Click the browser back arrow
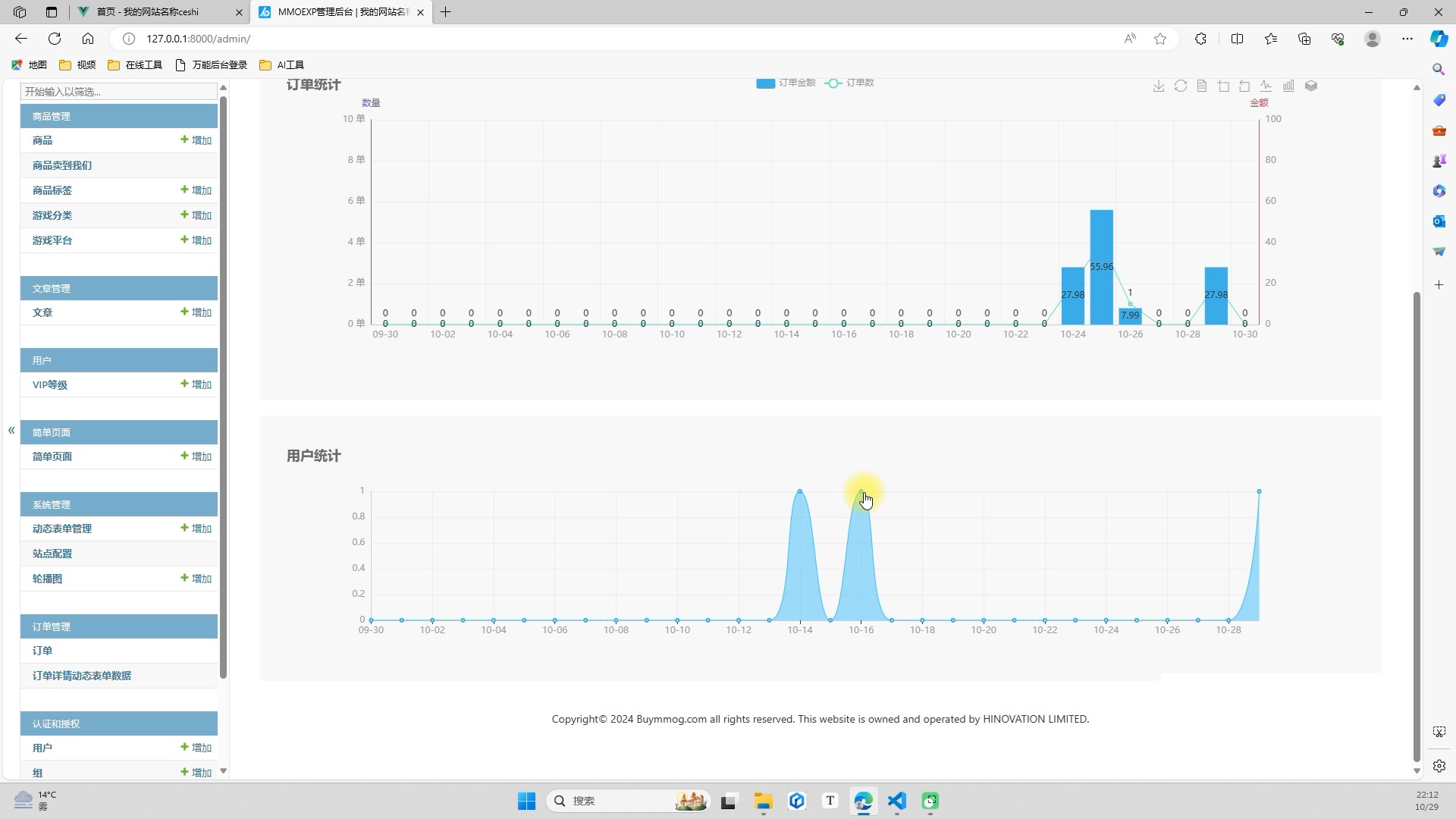Image resolution: width=1456 pixels, height=819 pixels. [21, 39]
